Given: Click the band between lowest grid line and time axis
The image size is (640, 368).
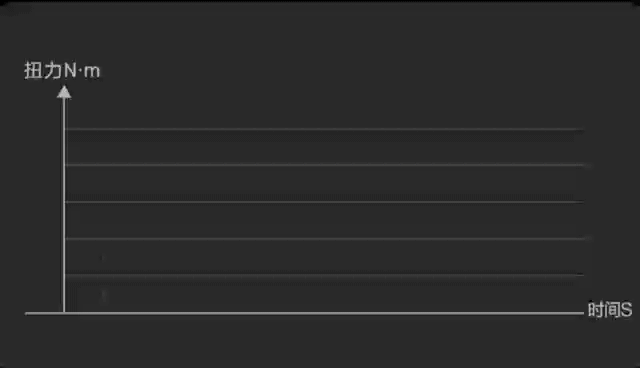Looking at the screenshot, I should [x=324, y=294].
